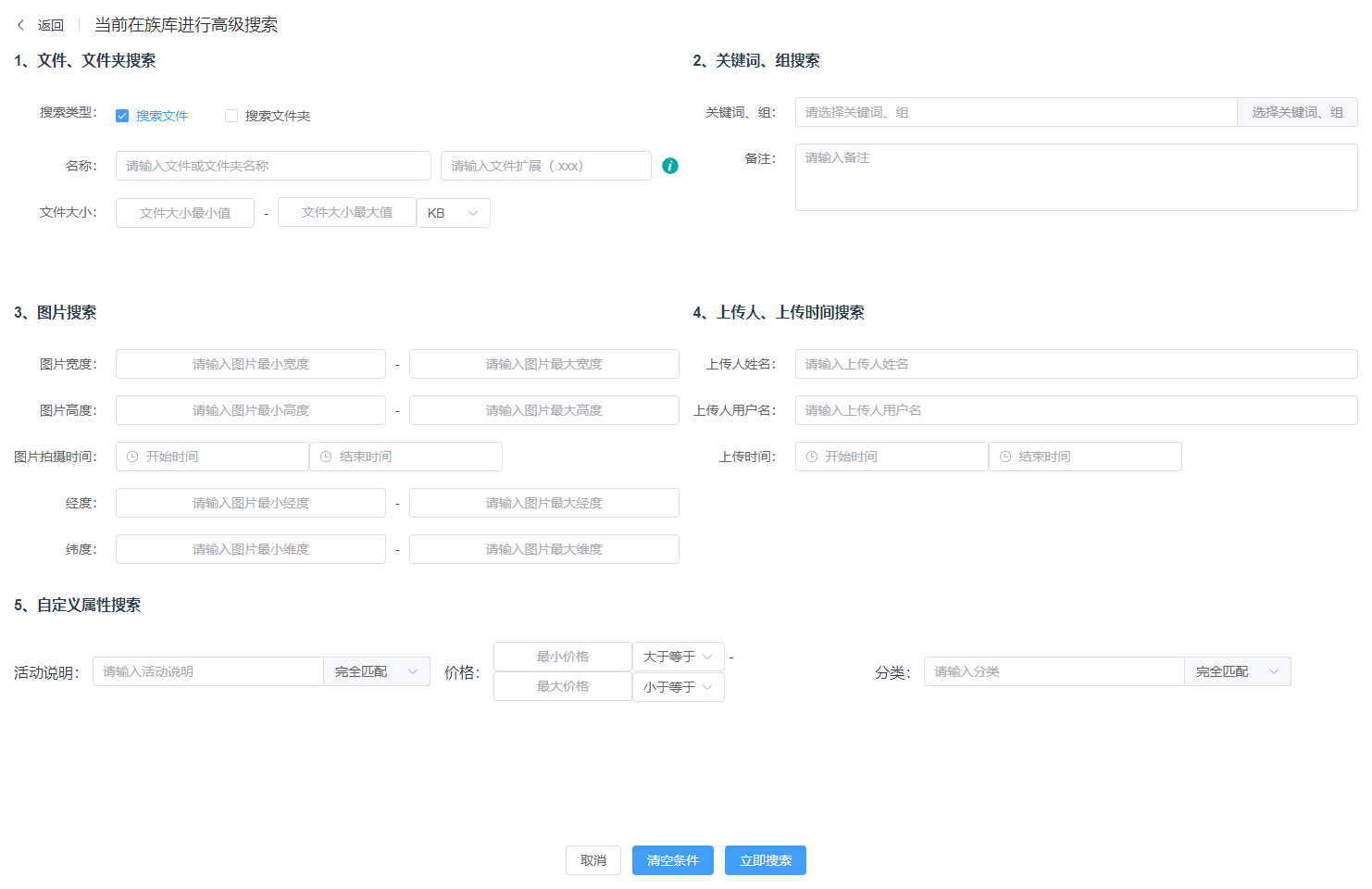Screen dimensions: 1372x889
Task: Click the 上传时间 start time clock icon
Action: (811, 456)
